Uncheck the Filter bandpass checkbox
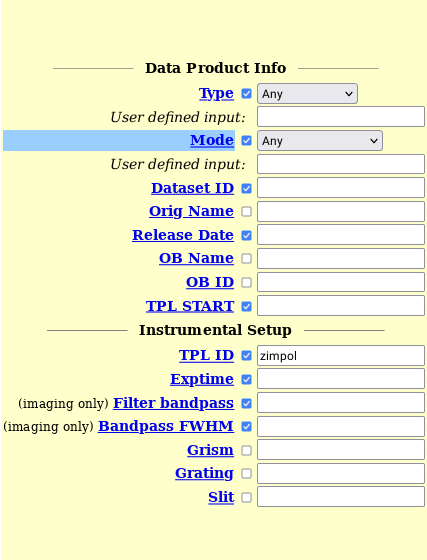This screenshot has width=427, height=560. click(246, 404)
